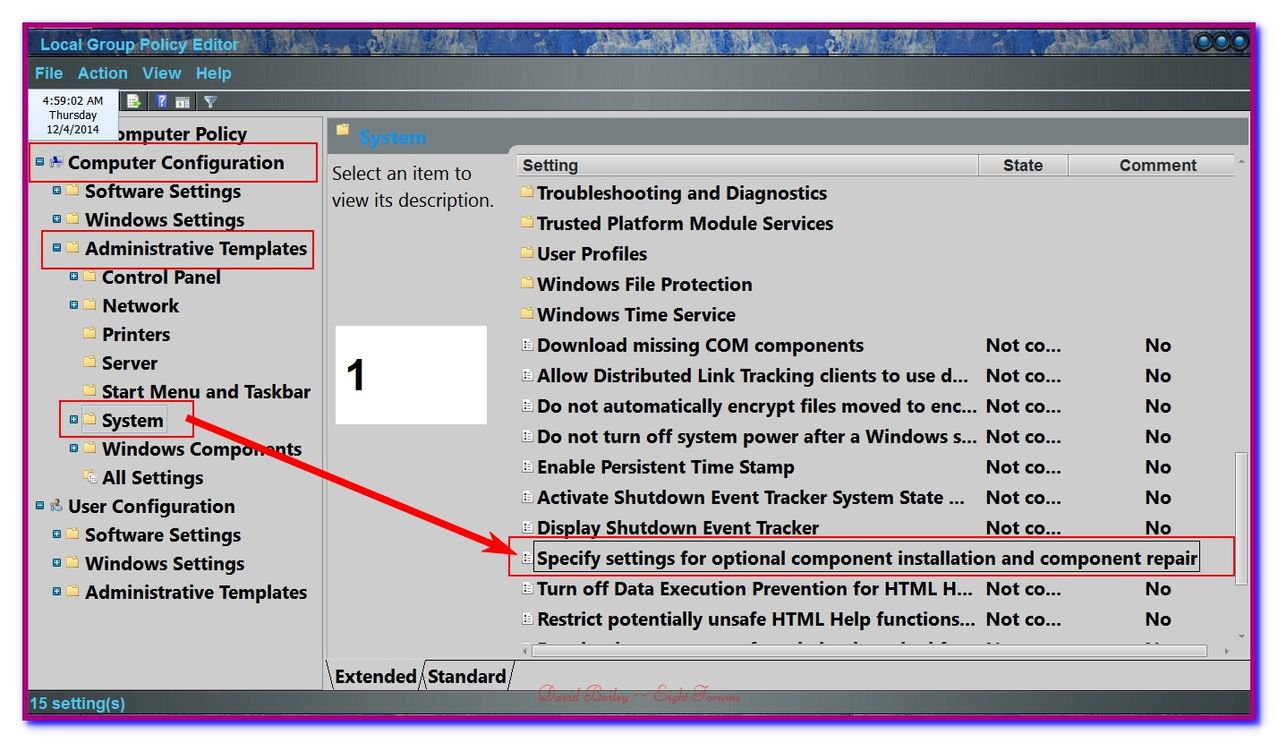Collapse the Computer Configuration node
Image resolution: width=1278 pixels, height=743 pixels.
40,162
